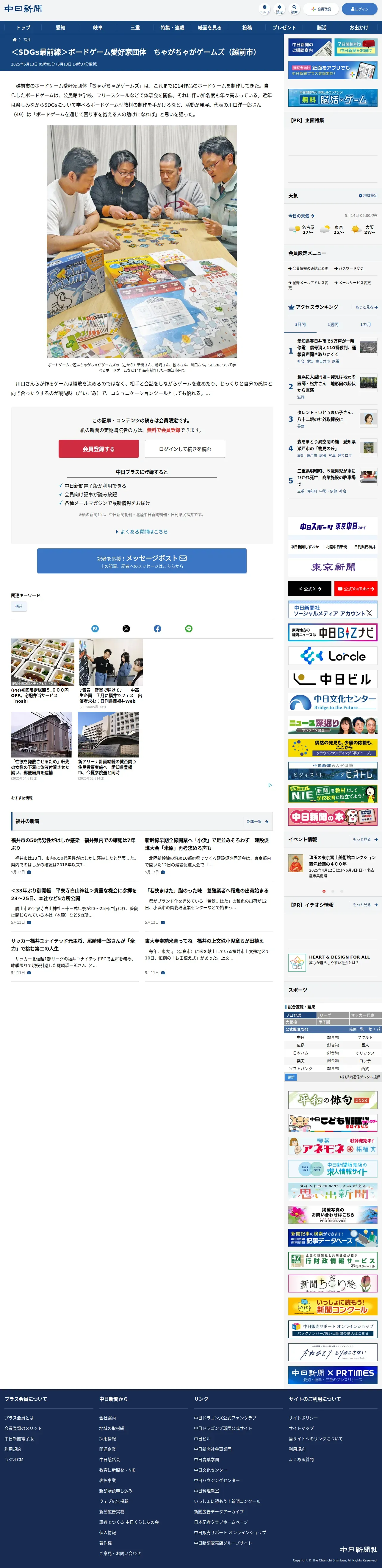382x1568 pixels.
Task: Open the 中日スポーツ 東京中日 logo
Action: coord(333,526)
